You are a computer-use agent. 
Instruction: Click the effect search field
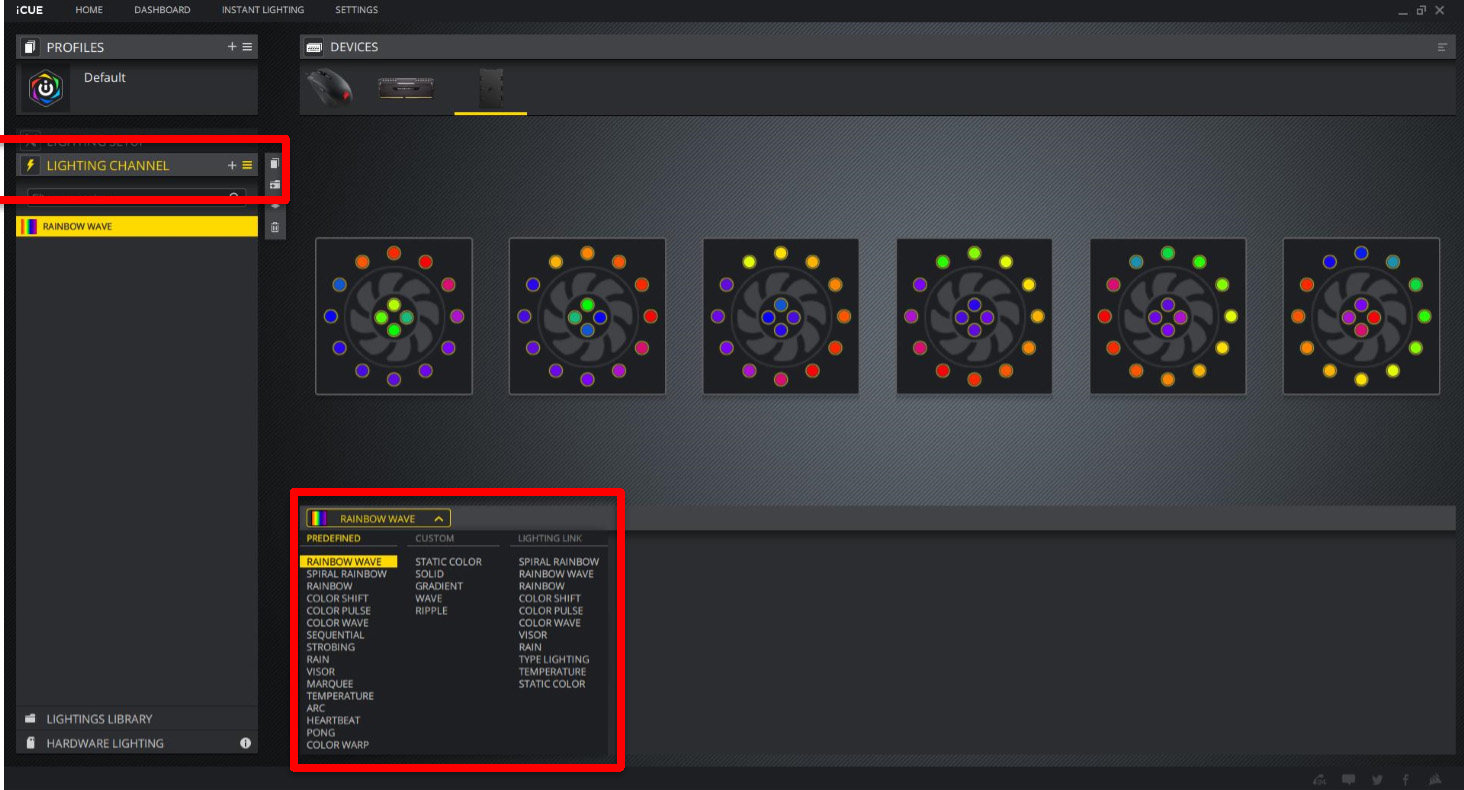click(x=137, y=197)
